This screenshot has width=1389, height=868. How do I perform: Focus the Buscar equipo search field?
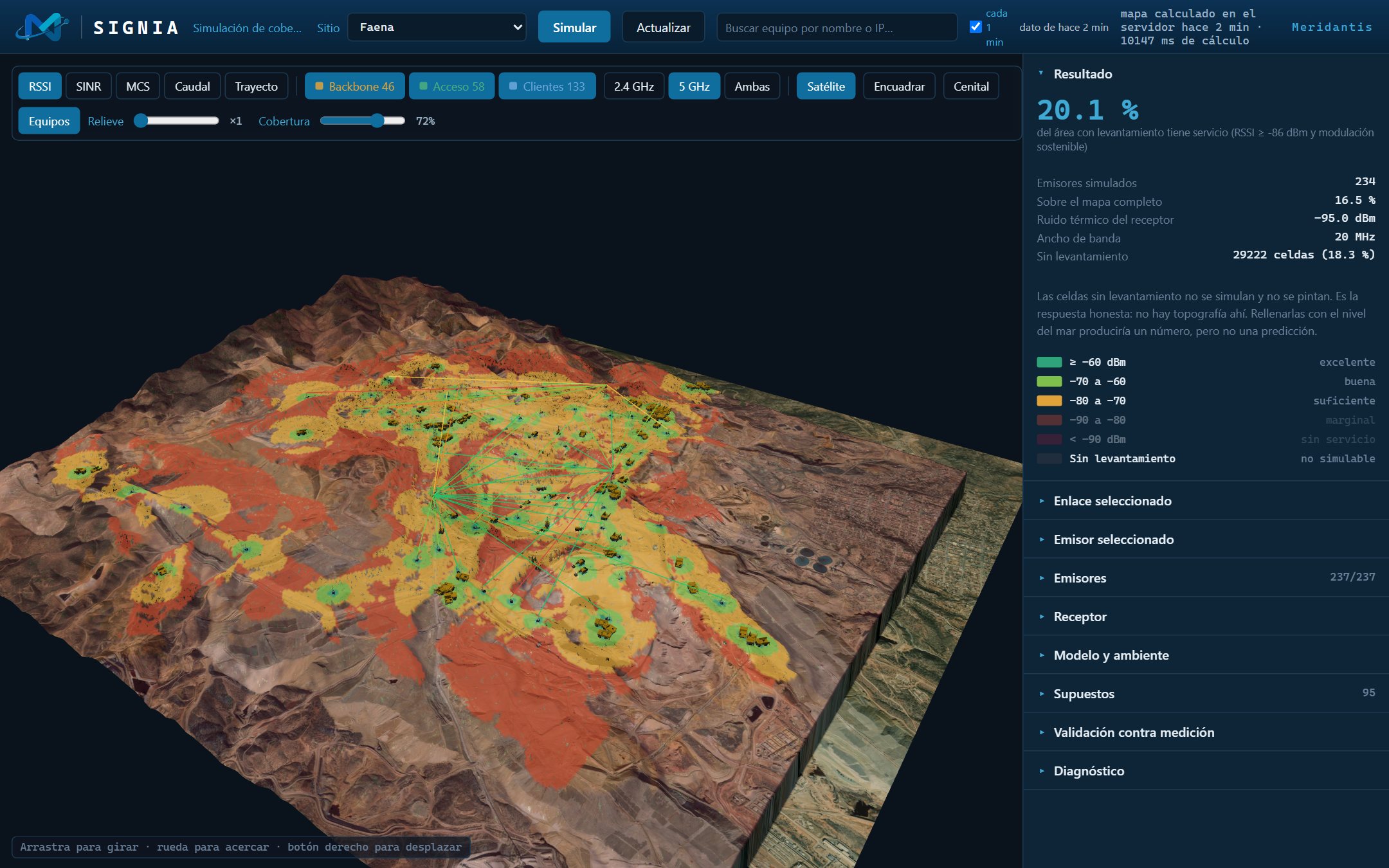coord(837,28)
